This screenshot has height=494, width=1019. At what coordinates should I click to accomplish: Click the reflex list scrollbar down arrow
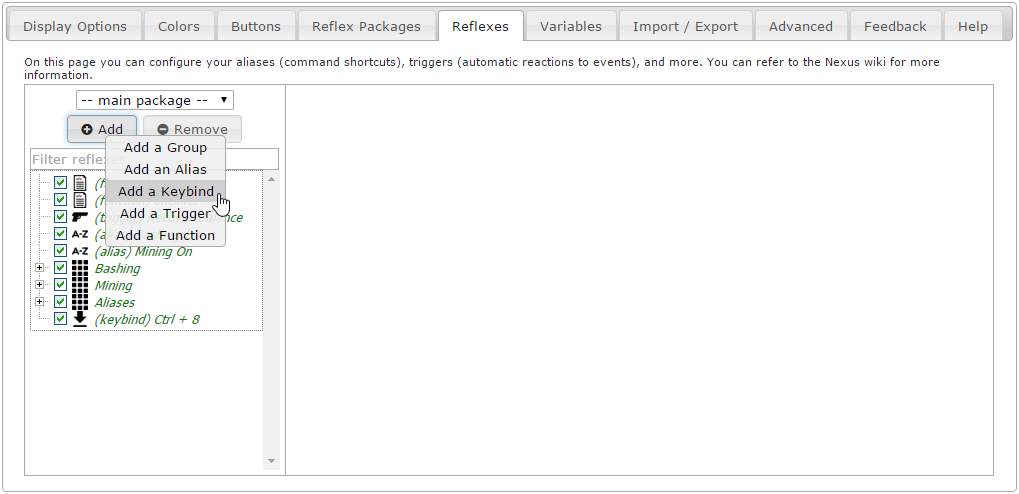point(270,461)
